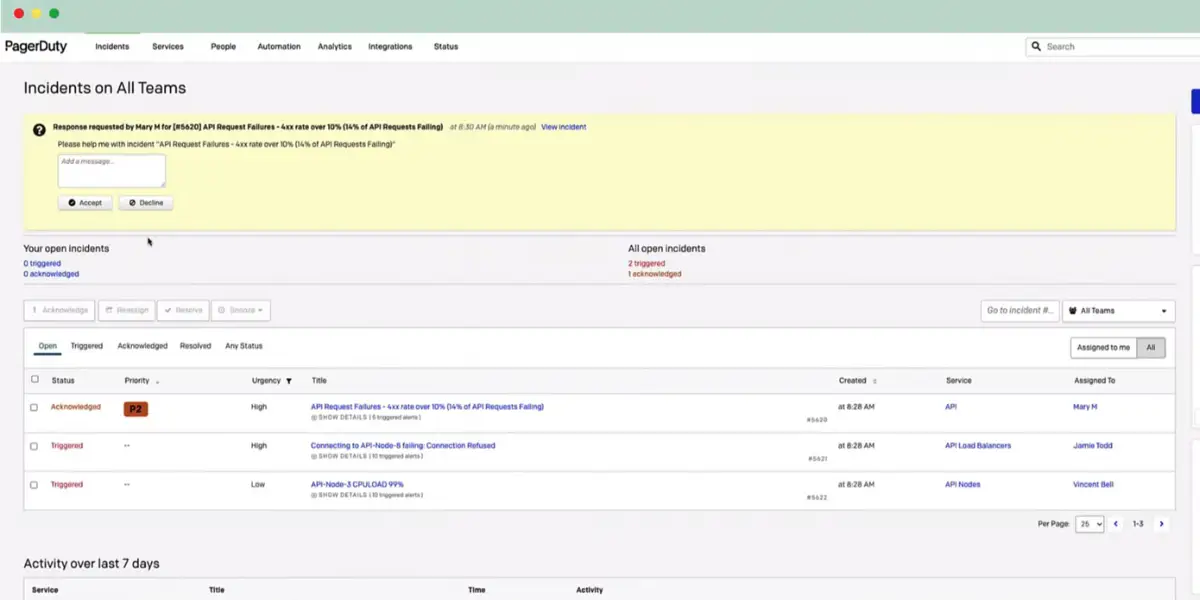Open the Incidents menu
The width and height of the screenshot is (1200, 600).
point(112,47)
